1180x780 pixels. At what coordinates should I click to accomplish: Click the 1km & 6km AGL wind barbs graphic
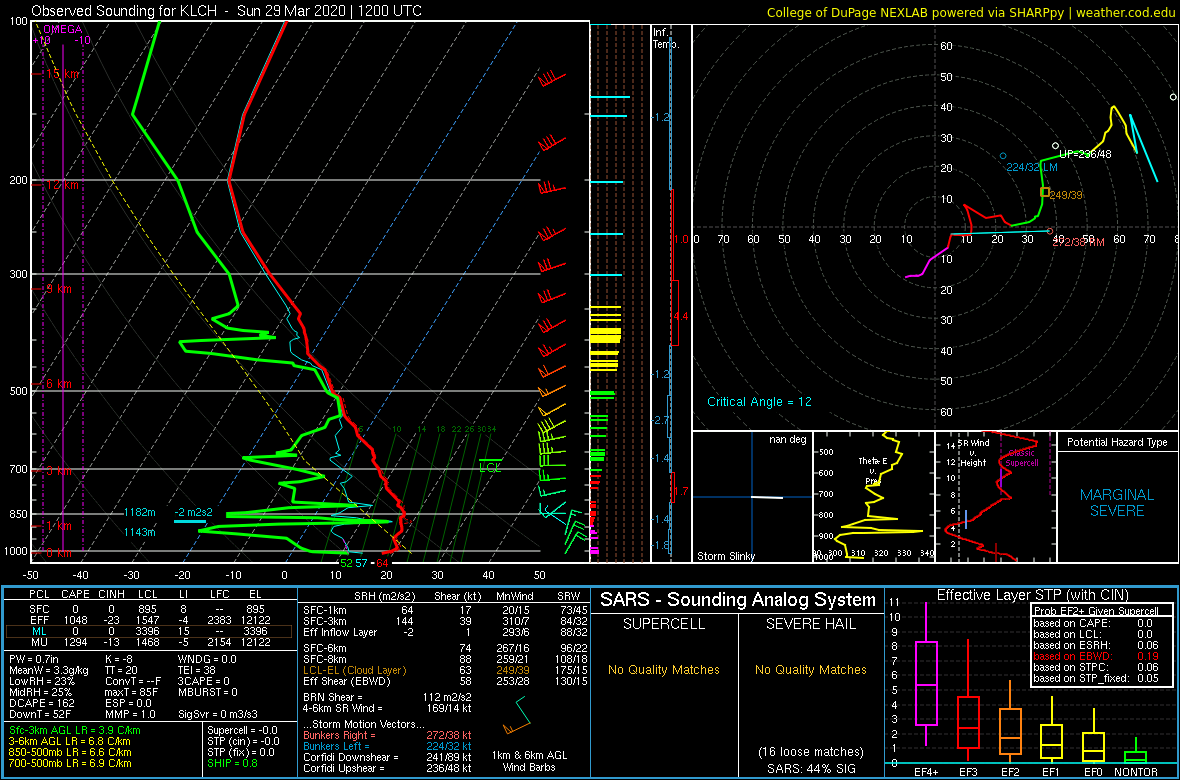[x=519, y=714]
